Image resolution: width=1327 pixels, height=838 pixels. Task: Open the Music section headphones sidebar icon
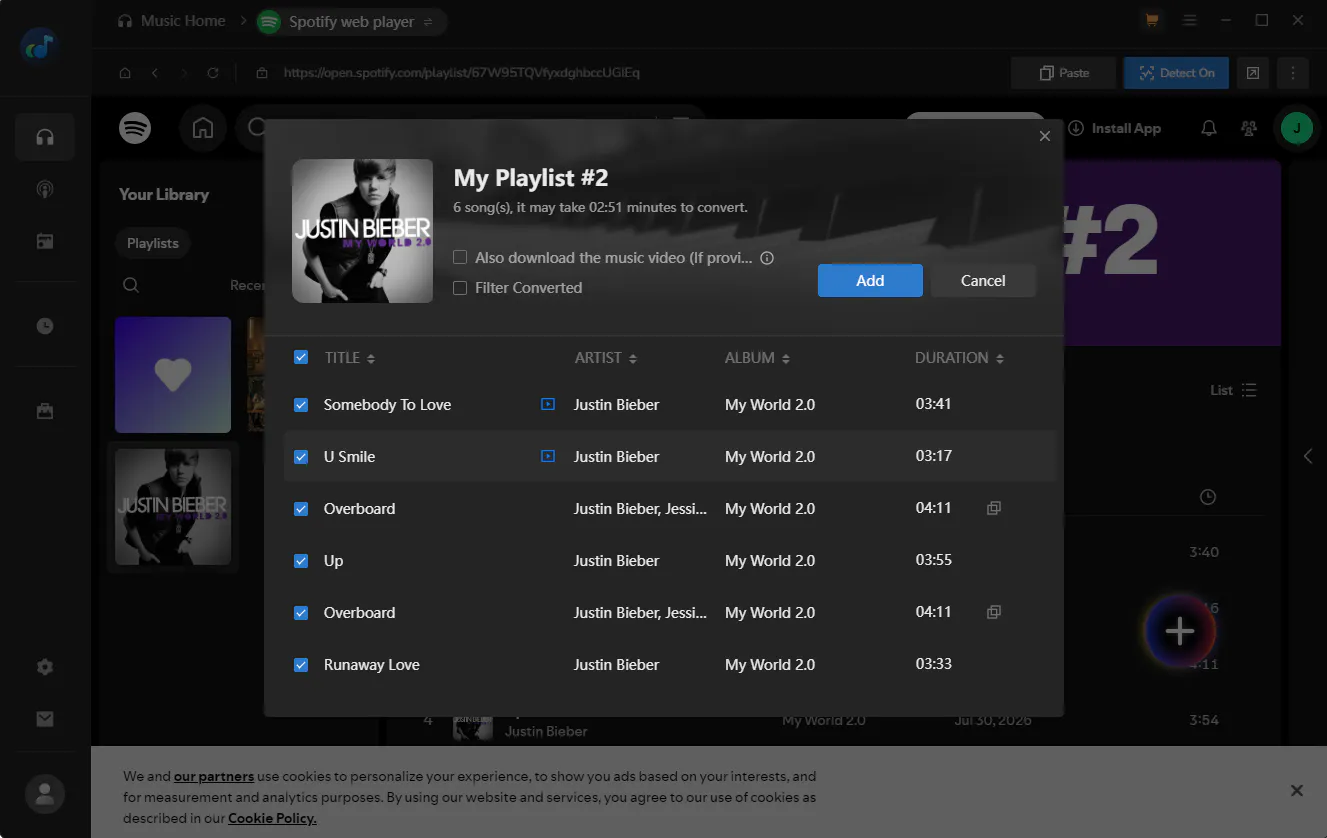[x=45, y=137]
